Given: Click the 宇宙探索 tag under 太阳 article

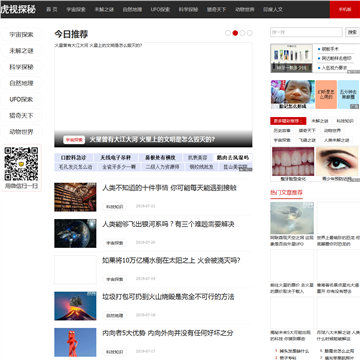Looking at the screenshot, I should point(114,280).
